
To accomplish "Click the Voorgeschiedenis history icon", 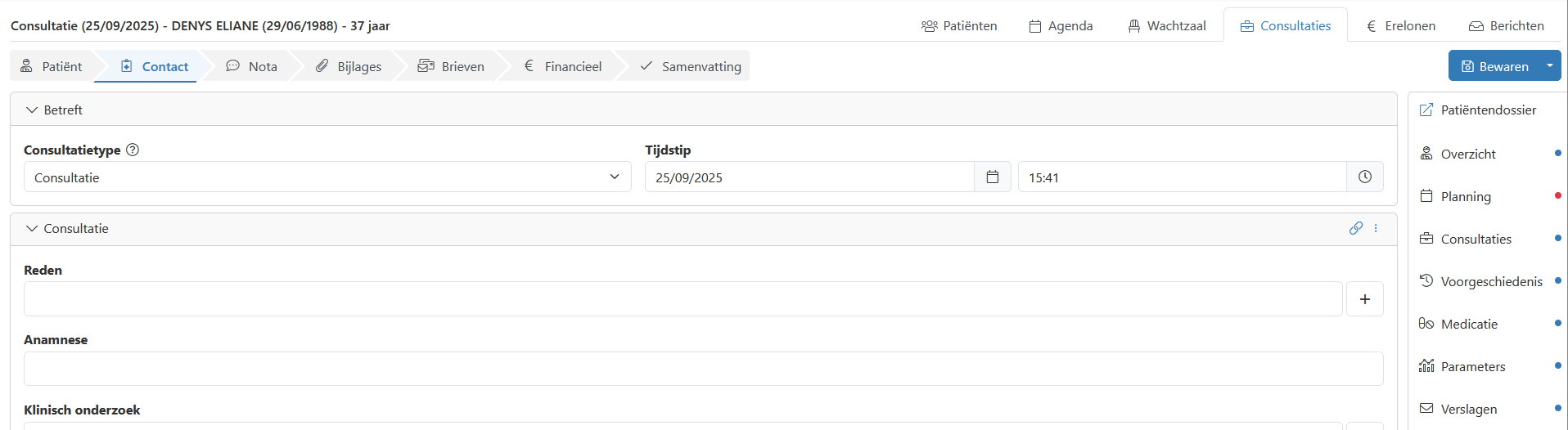I will point(1426,280).
